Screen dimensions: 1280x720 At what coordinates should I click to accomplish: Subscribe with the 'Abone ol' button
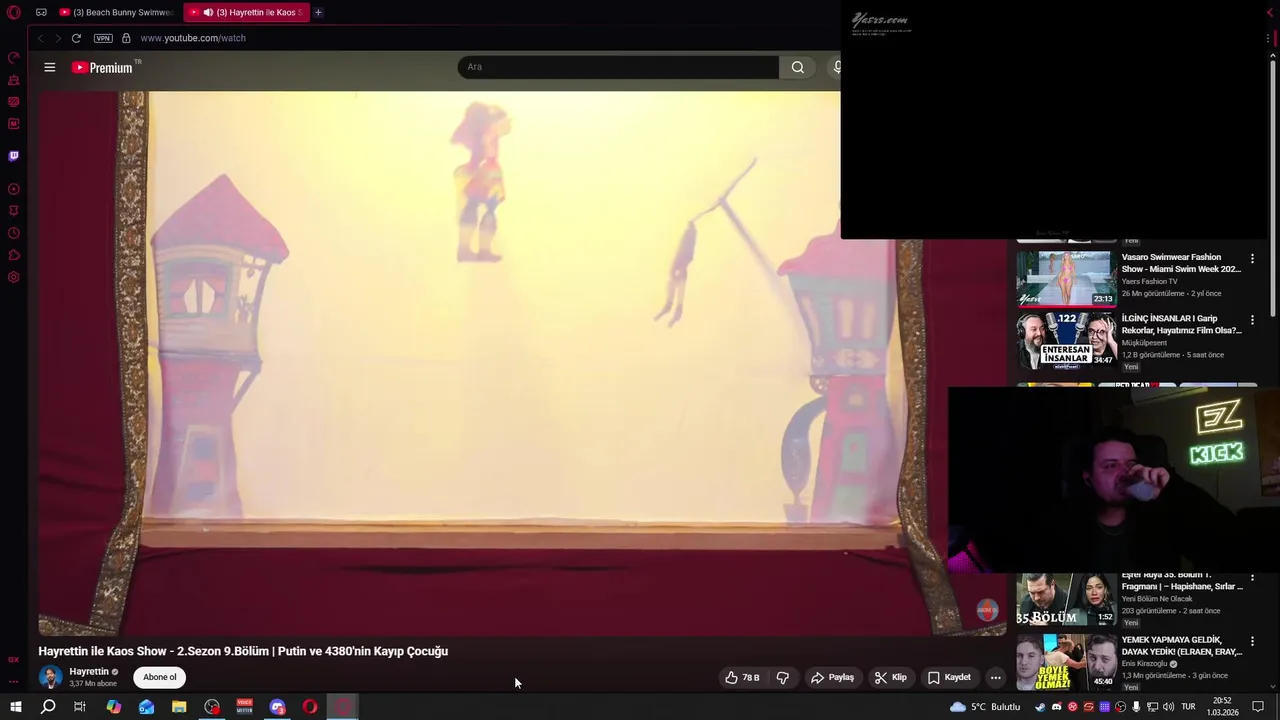pos(159,677)
